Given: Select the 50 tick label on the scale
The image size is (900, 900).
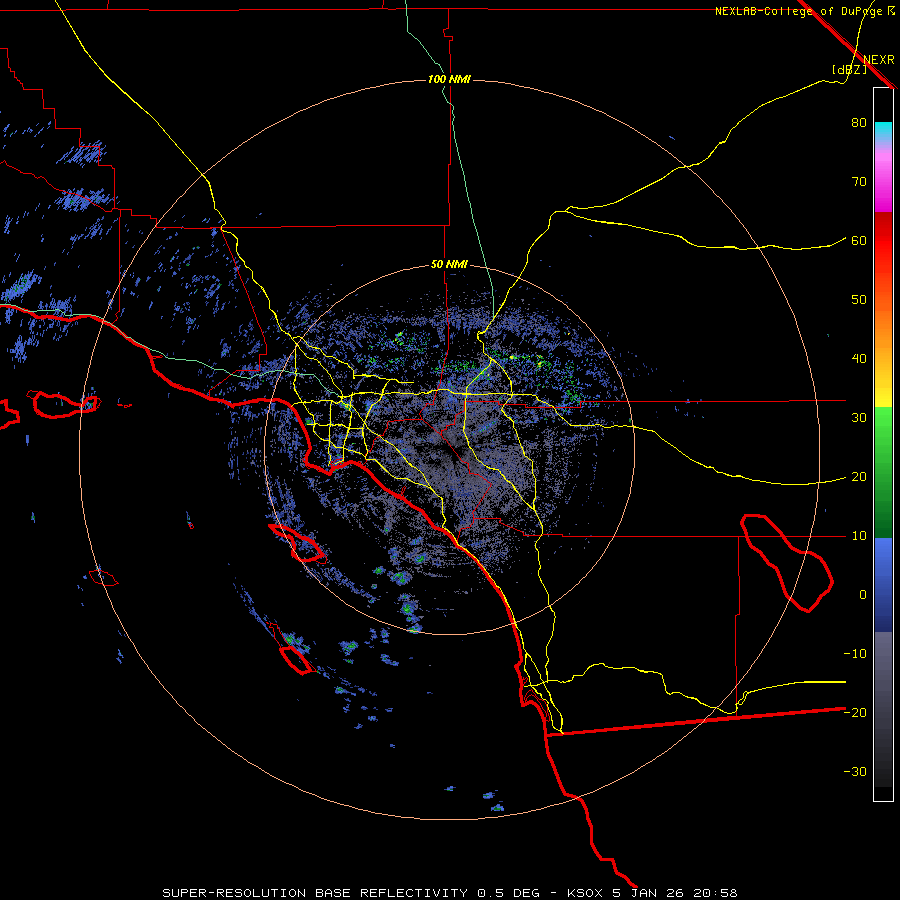Looking at the screenshot, I should tap(859, 300).
